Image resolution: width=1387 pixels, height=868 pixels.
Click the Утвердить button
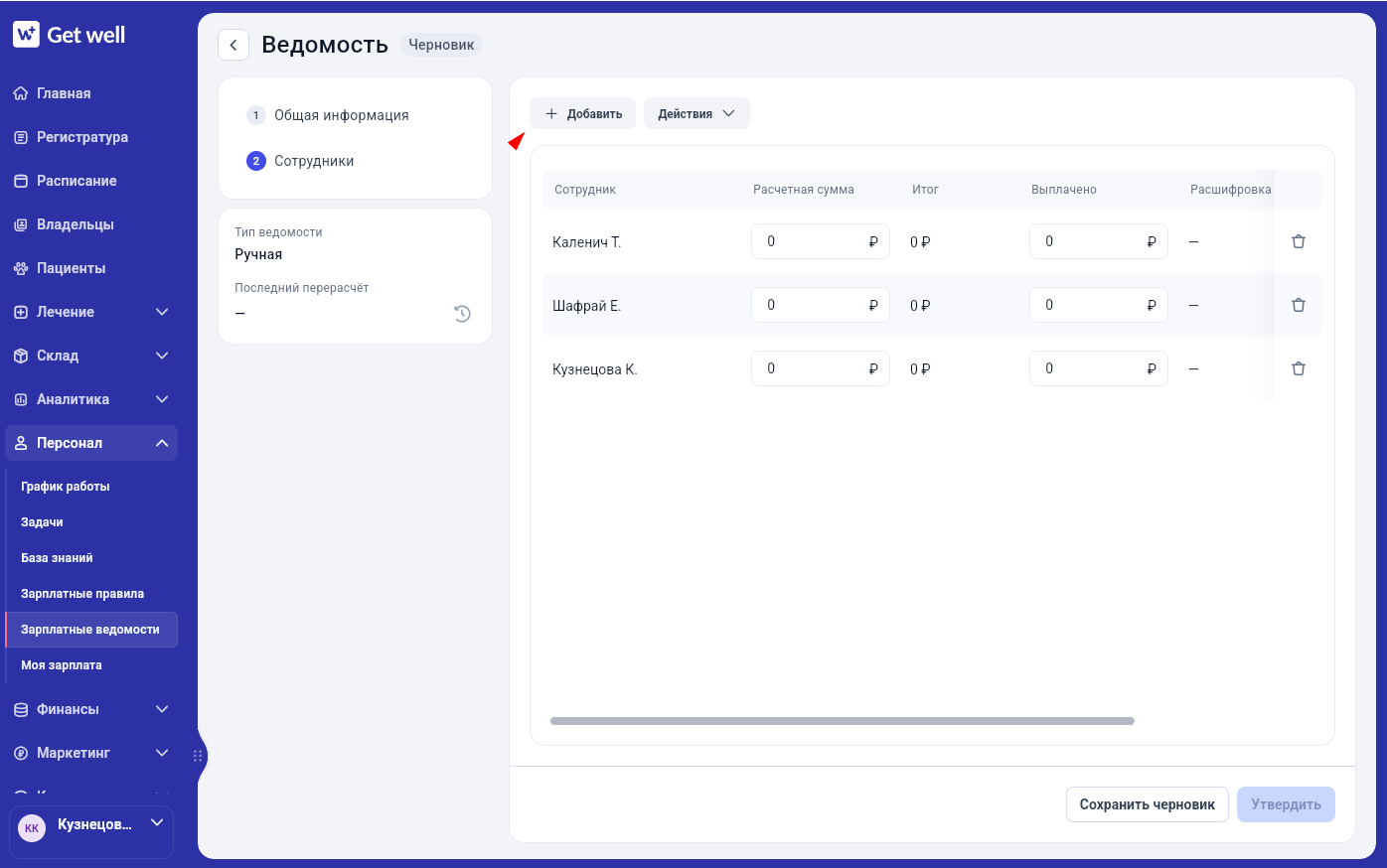tap(1286, 804)
